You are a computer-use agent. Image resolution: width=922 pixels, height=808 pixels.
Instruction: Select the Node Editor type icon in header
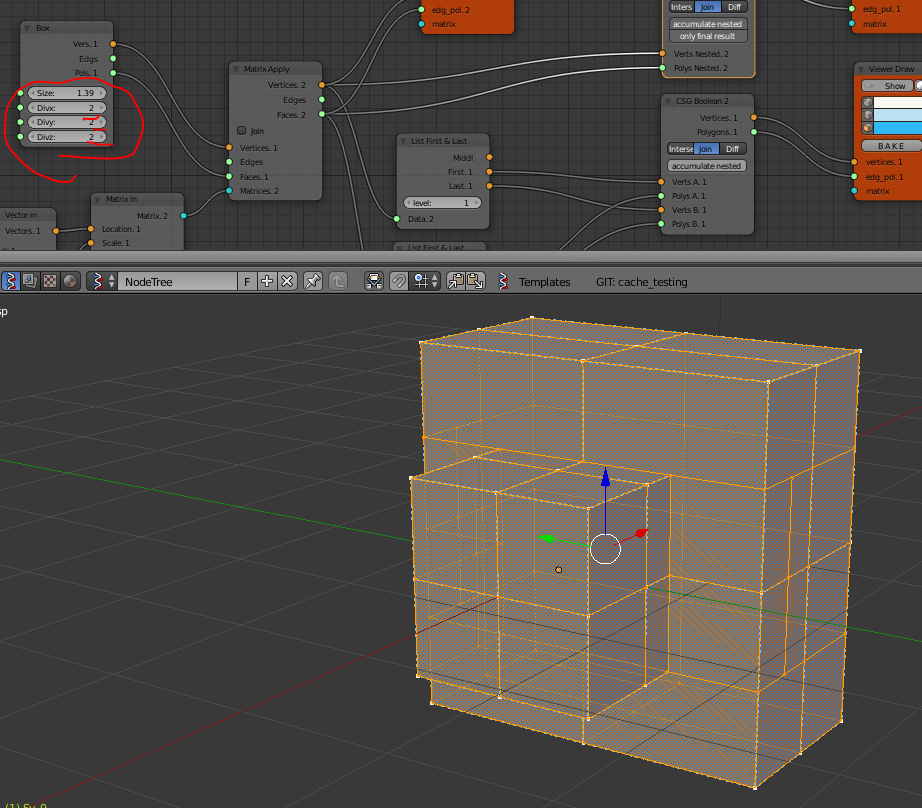tap(10, 281)
